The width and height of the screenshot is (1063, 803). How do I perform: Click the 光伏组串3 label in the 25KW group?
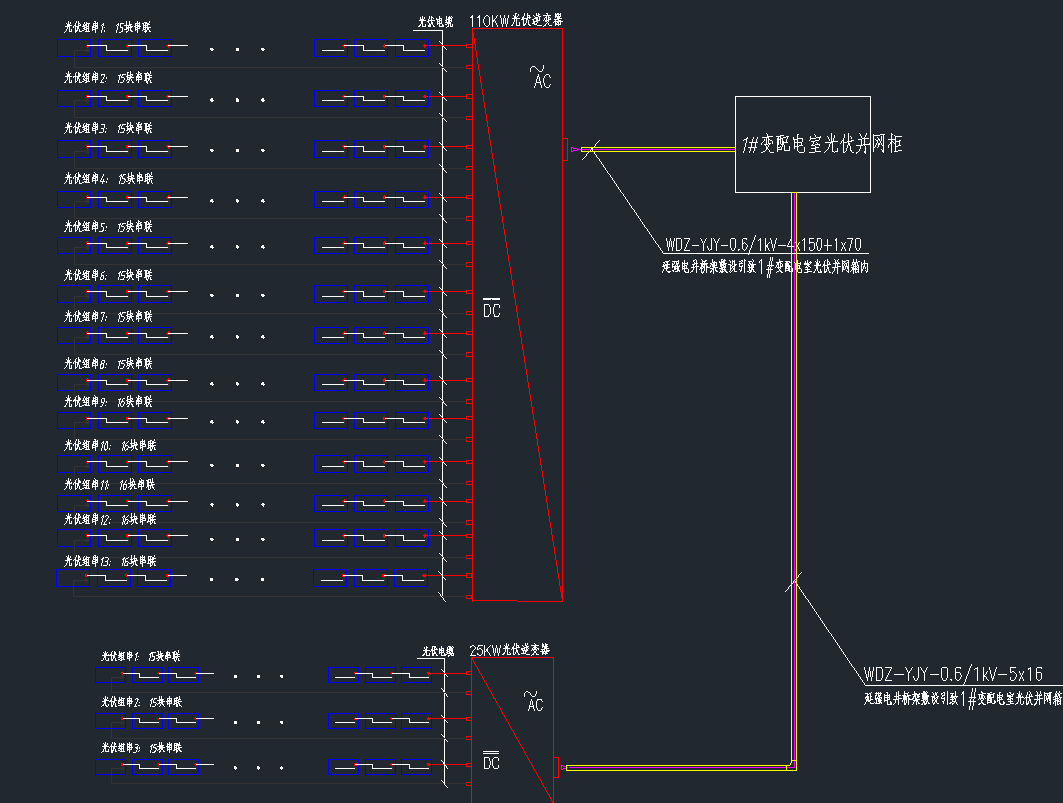click(x=141, y=747)
